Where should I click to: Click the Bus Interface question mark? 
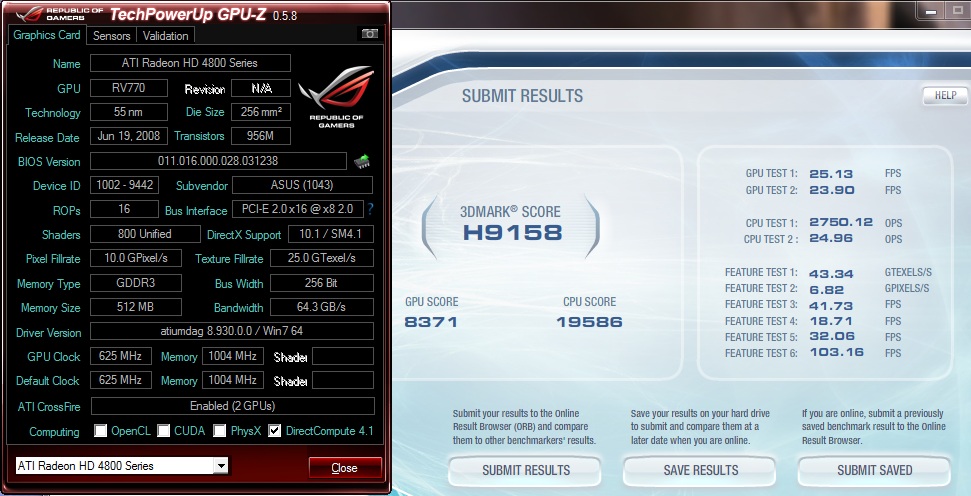click(370, 209)
